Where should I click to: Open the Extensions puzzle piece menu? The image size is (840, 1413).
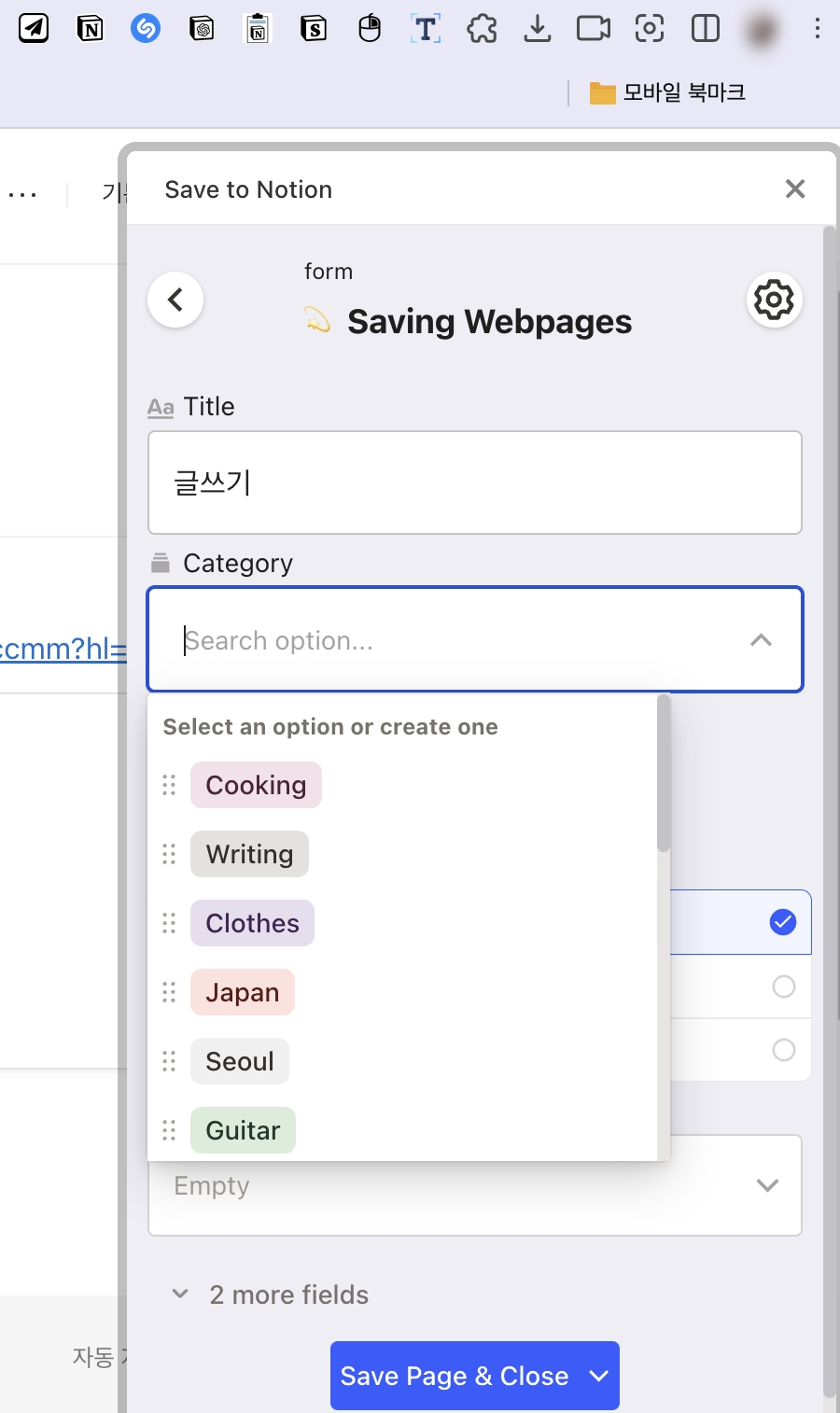click(482, 29)
